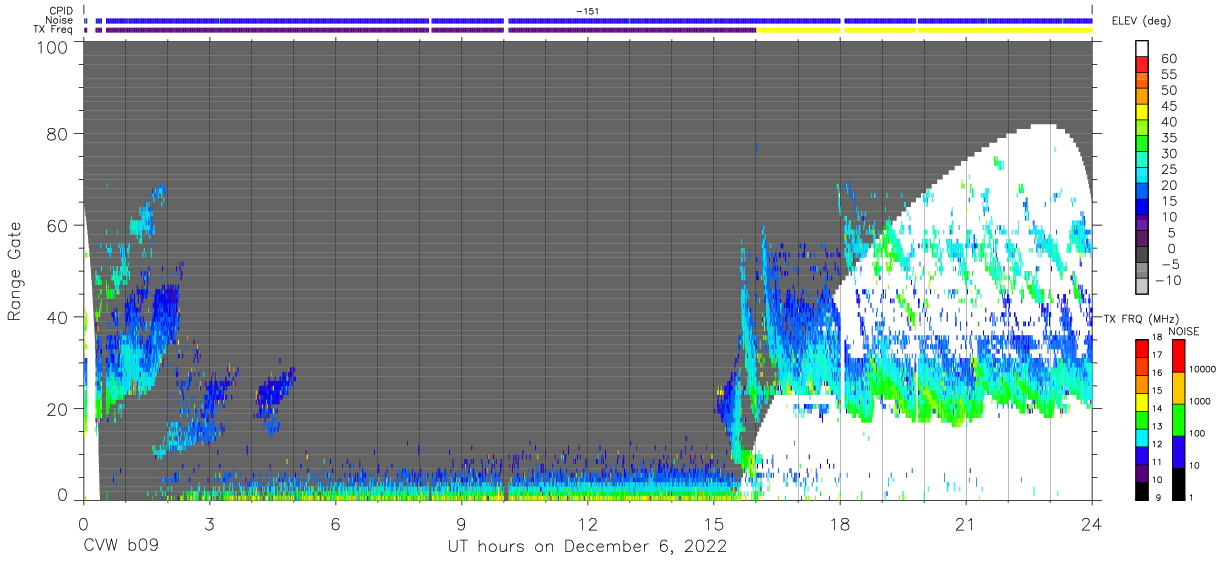Click the Range Gate axis label
The width and height of the screenshot is (1228, 567).
[x=15, y=271]
